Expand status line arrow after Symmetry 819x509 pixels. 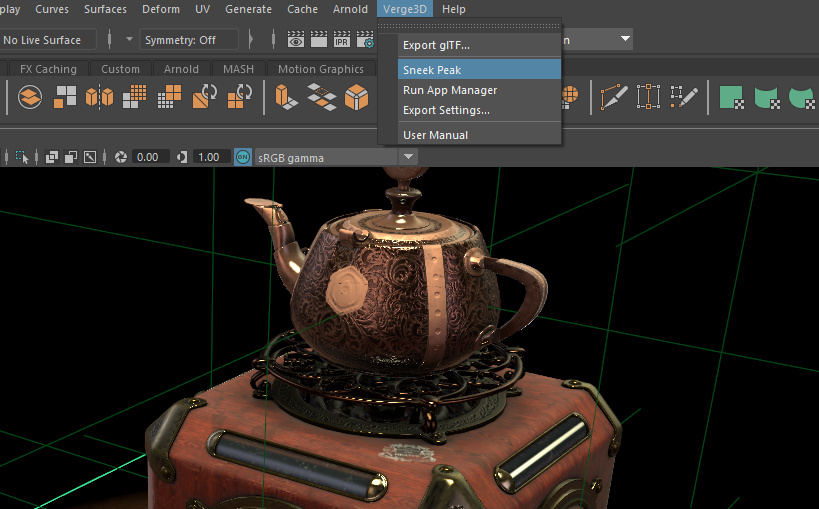point(251,39)
